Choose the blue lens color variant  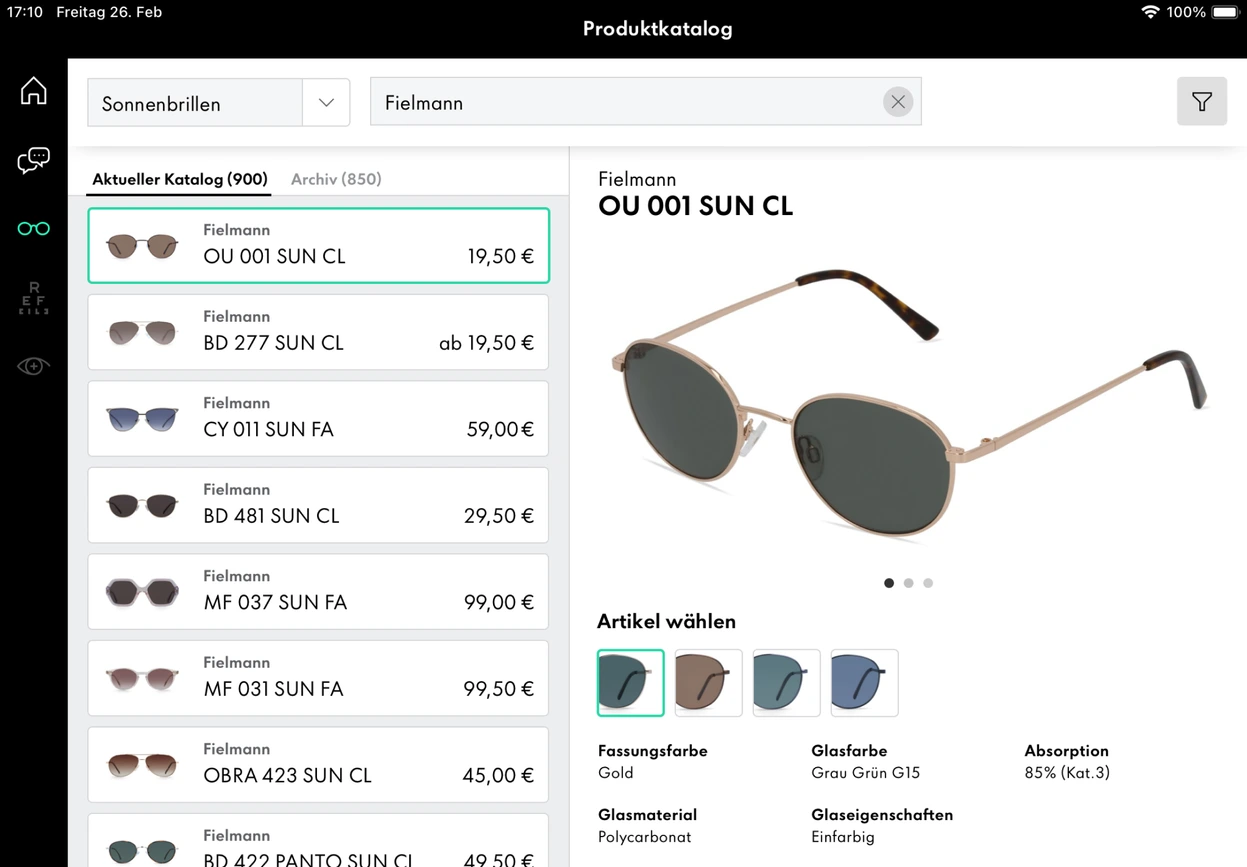(x=865, y=683)
